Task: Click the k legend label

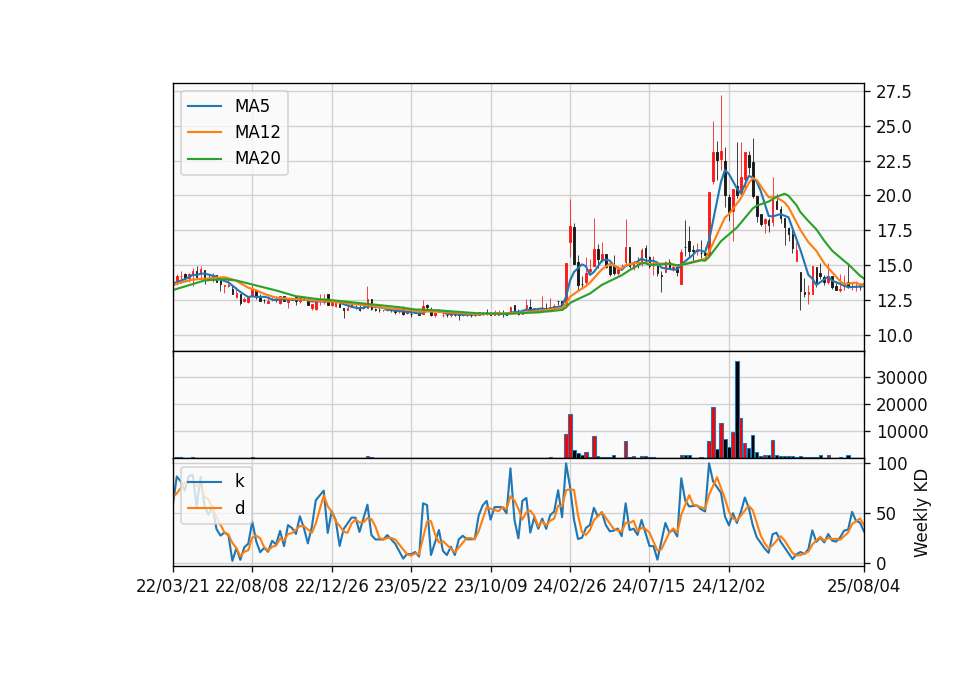Action: 239,481
